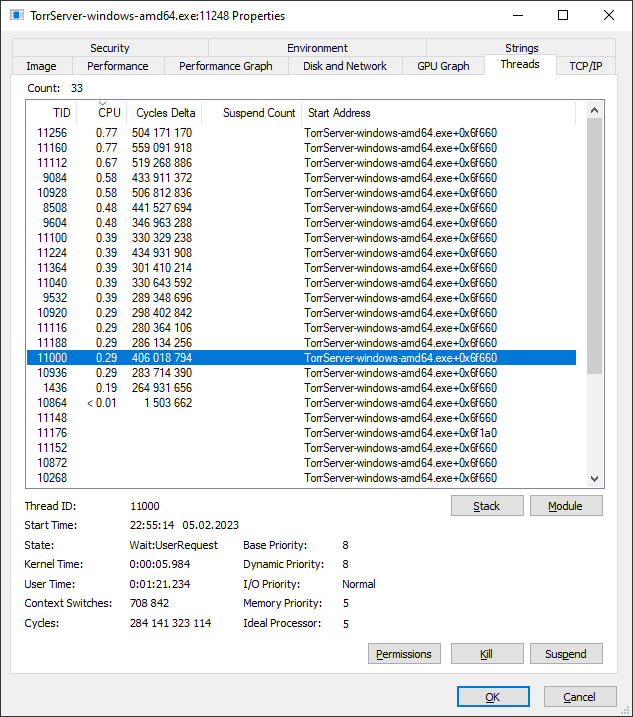The height and width of the screenshot is (717, 633).
Task: Click the Stack button
Action: (x=487, y=506)
